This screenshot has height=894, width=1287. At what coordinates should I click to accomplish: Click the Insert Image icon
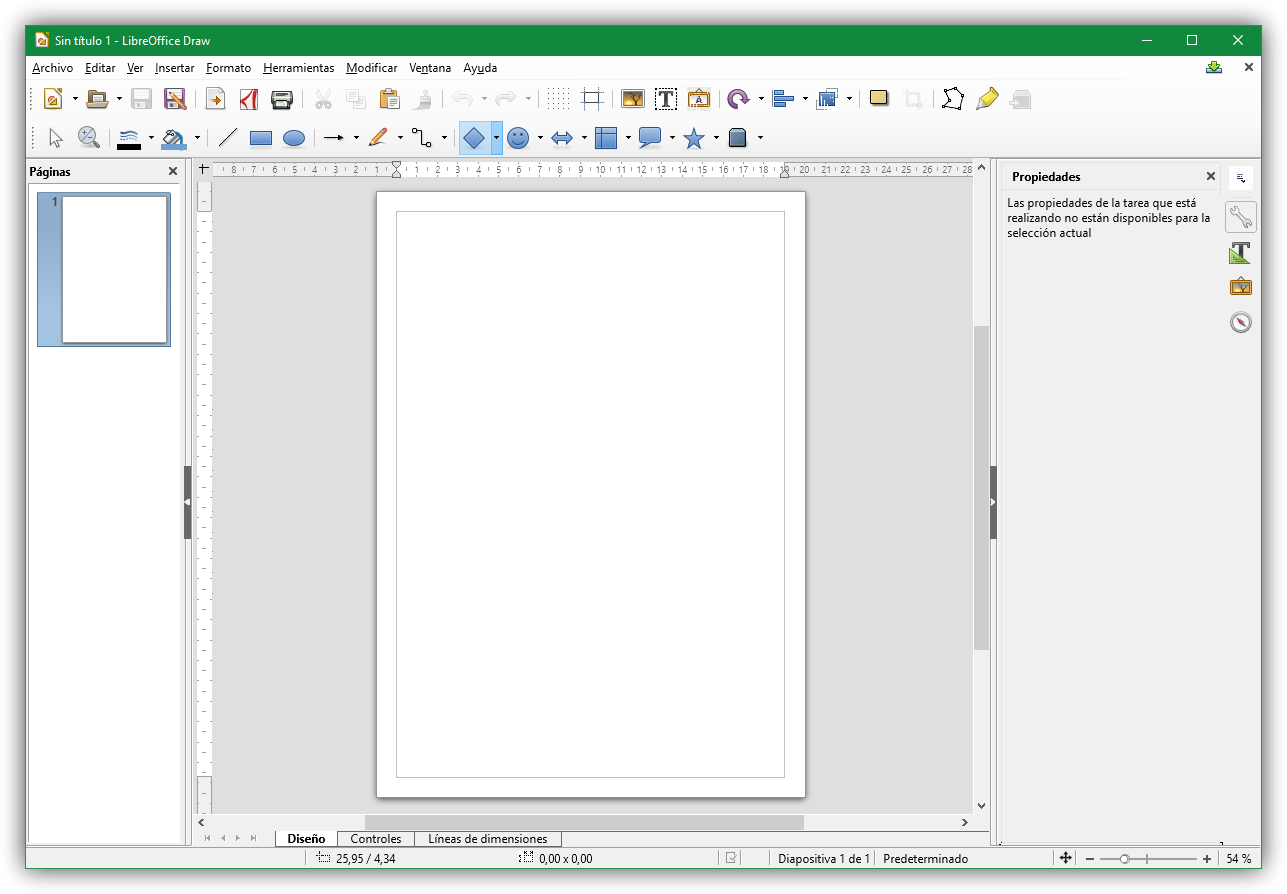pyautogui.click(x=633, y=99)
